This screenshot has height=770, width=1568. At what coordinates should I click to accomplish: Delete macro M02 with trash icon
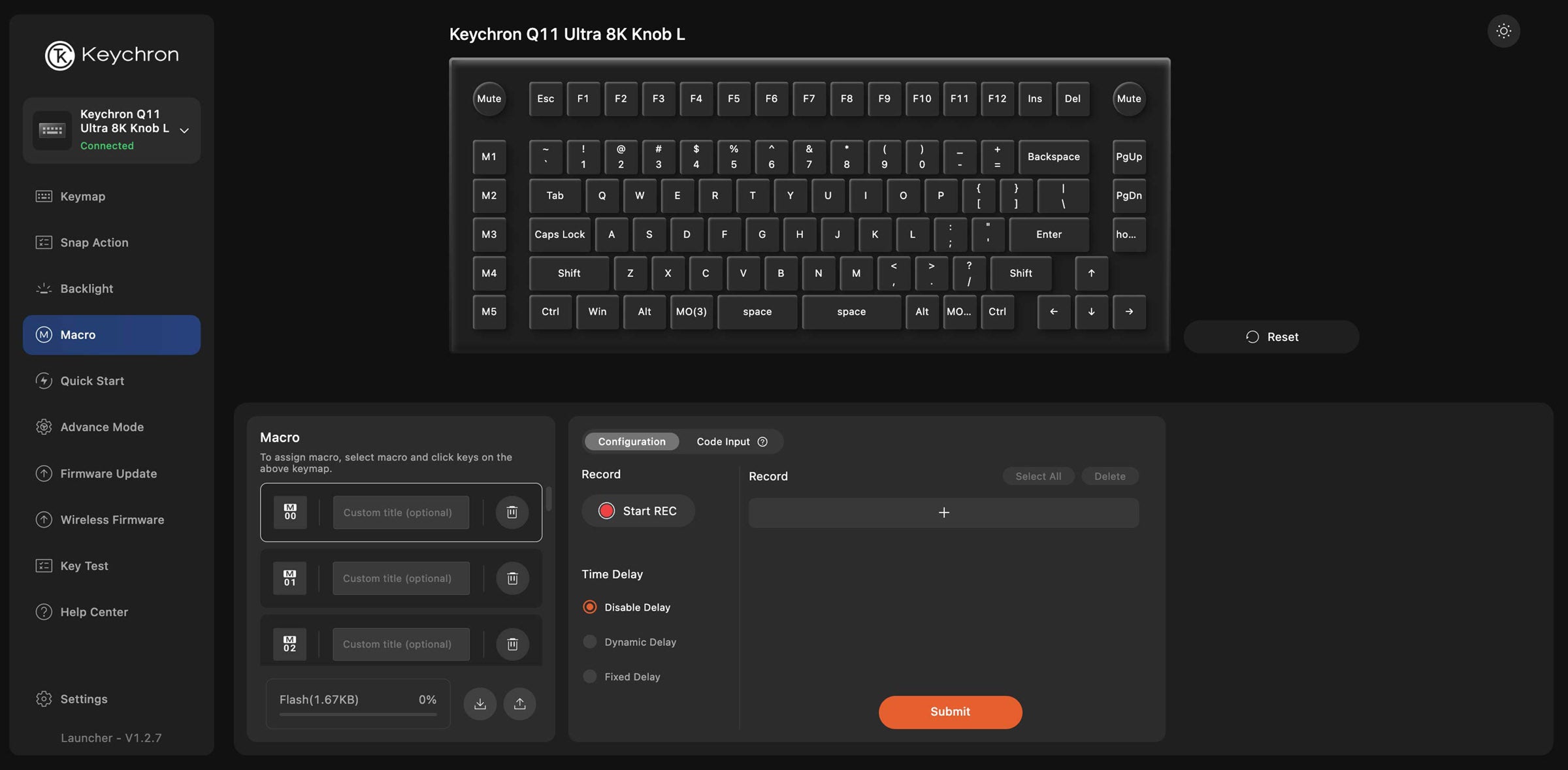pos(512,644)
